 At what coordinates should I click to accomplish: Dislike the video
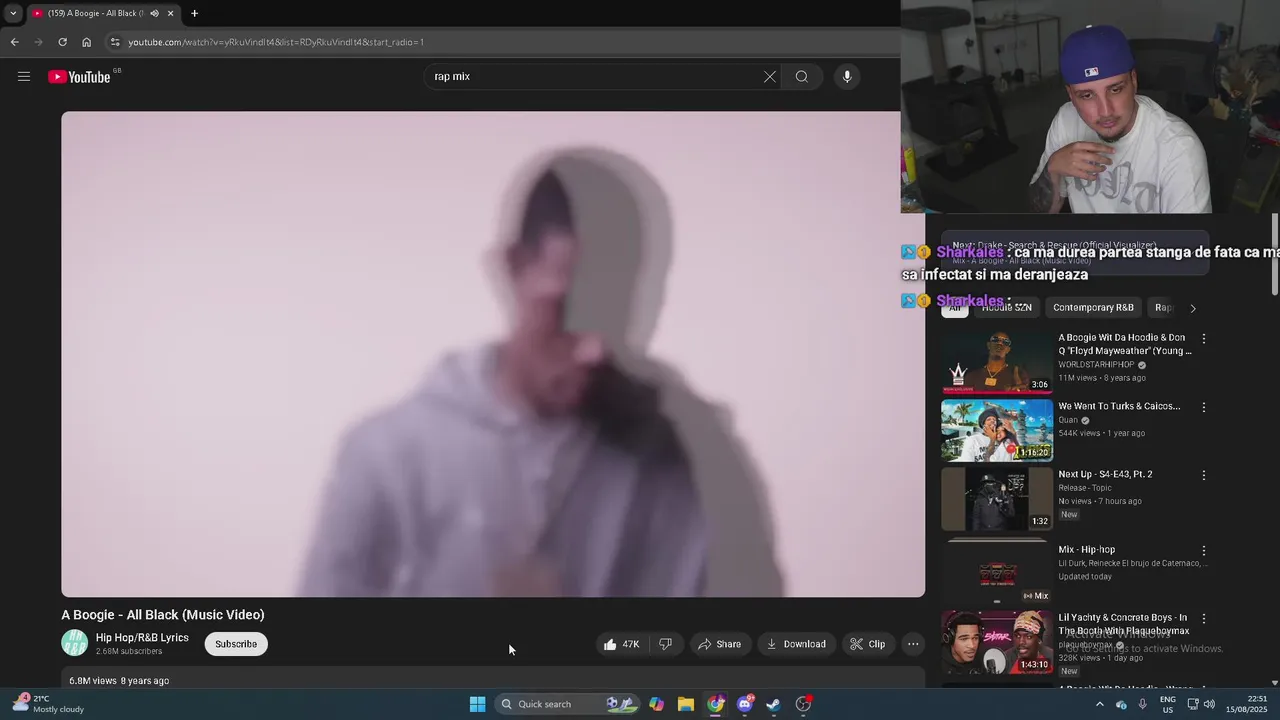[665, 644]
